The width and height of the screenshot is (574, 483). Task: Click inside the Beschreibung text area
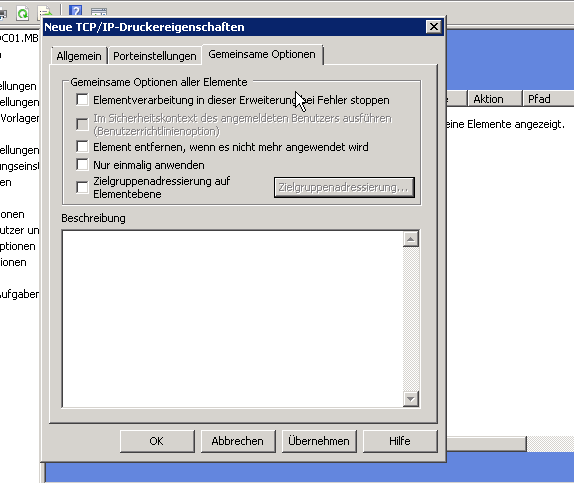(232, 319)
